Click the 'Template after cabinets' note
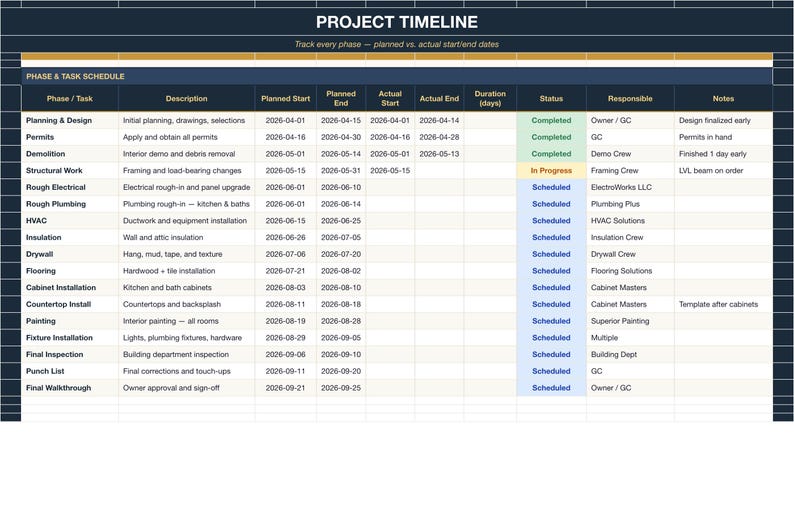This screenshot has height=510, width=794. click(723, 304)
